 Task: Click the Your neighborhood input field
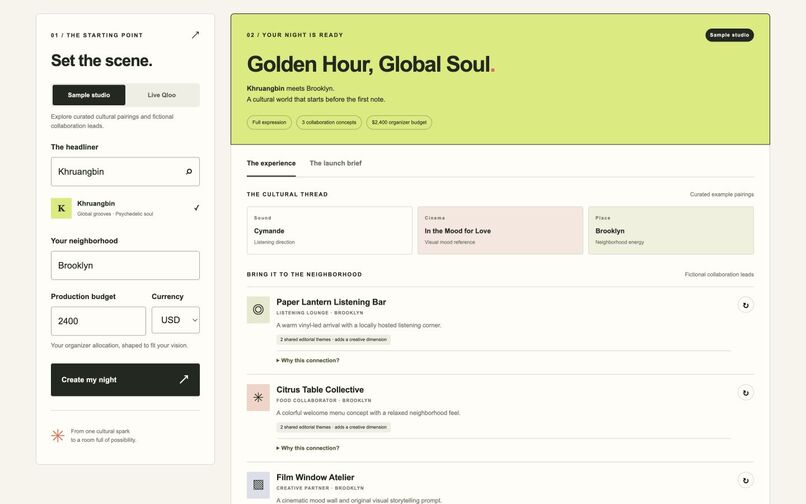(125, 265)
